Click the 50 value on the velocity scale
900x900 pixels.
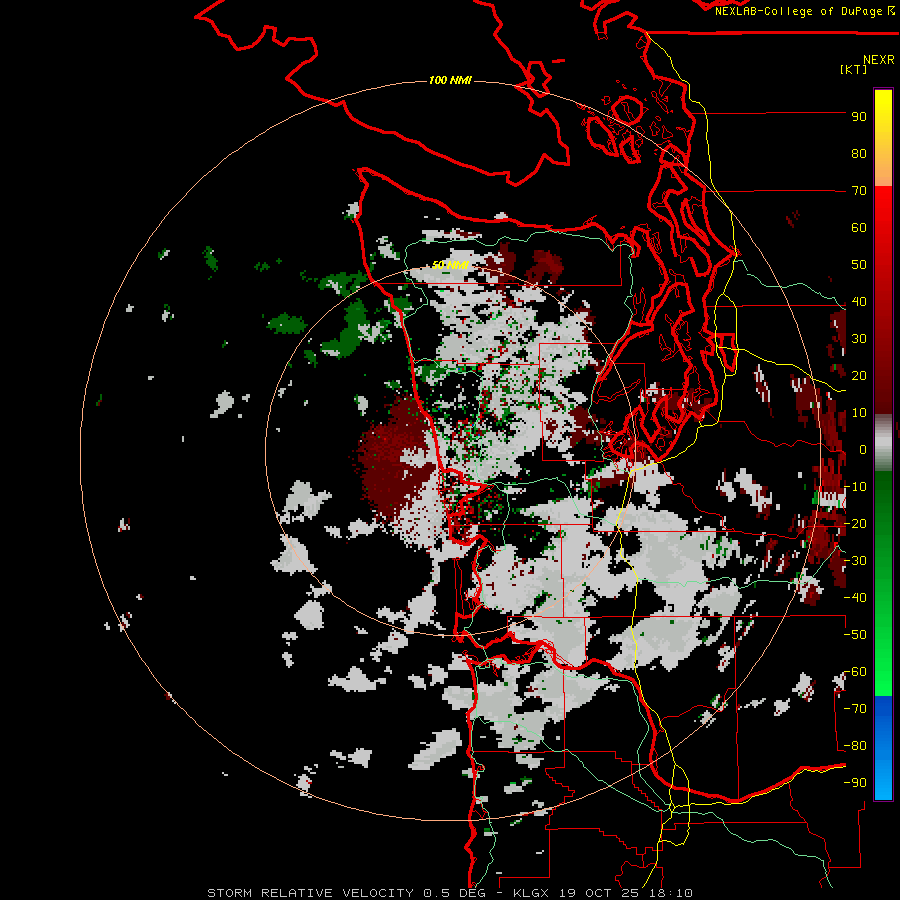click(859, 265)
